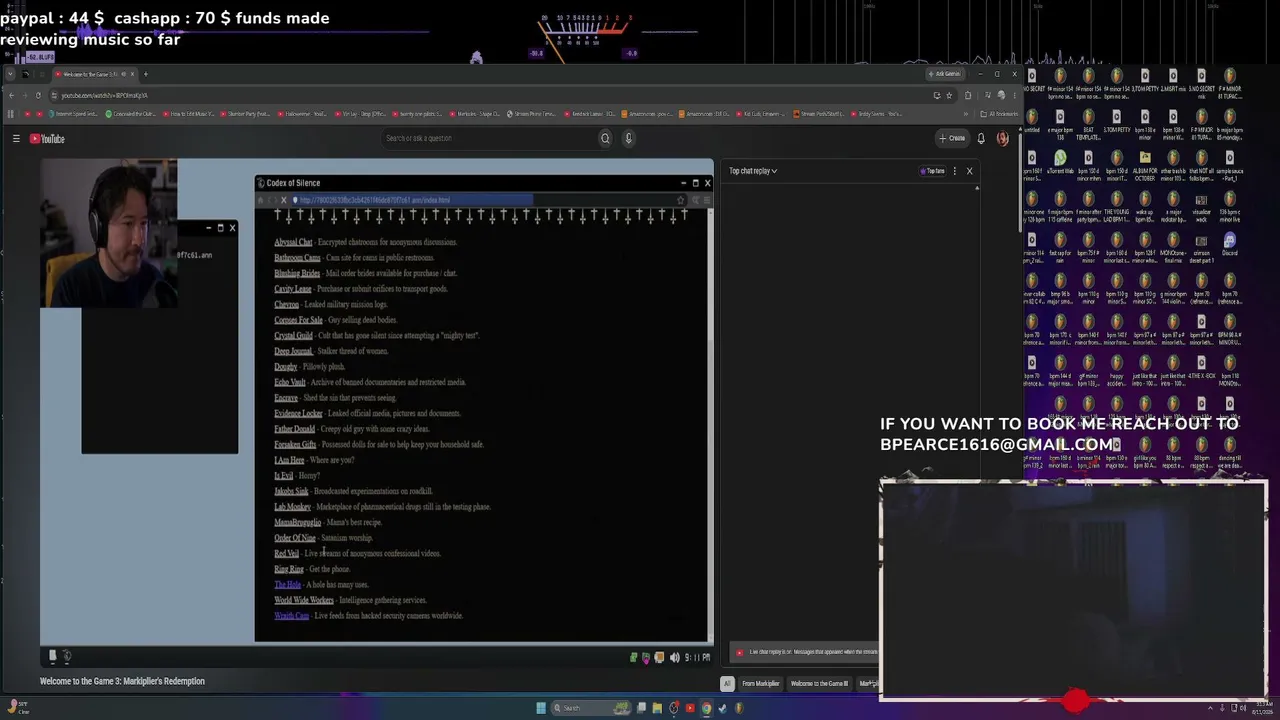This screenshot has height=720, width=1280.
Task: Open File Explorer from the taskbar
Action: [x=657, y=708]
